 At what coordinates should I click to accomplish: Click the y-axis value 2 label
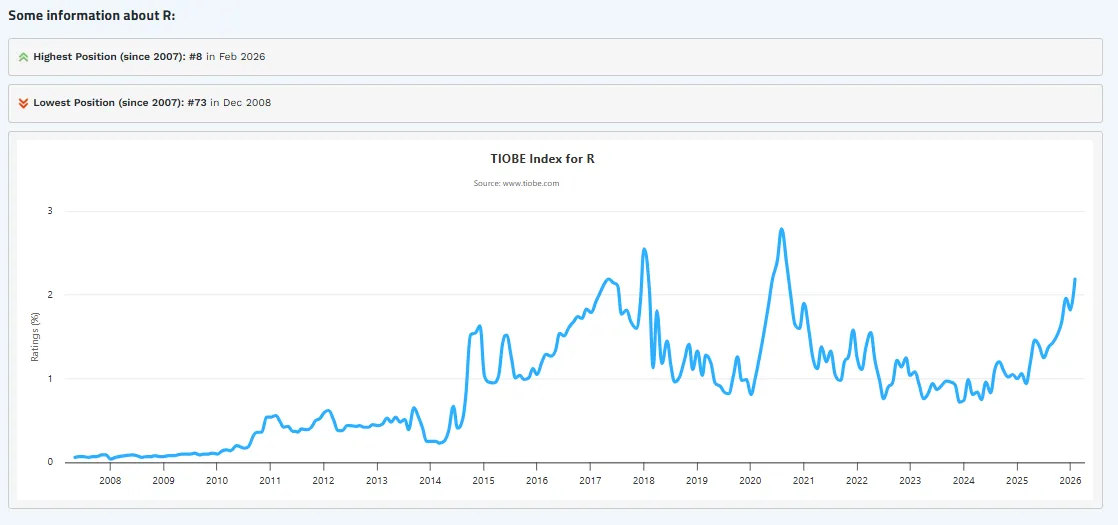coord(49,295)
